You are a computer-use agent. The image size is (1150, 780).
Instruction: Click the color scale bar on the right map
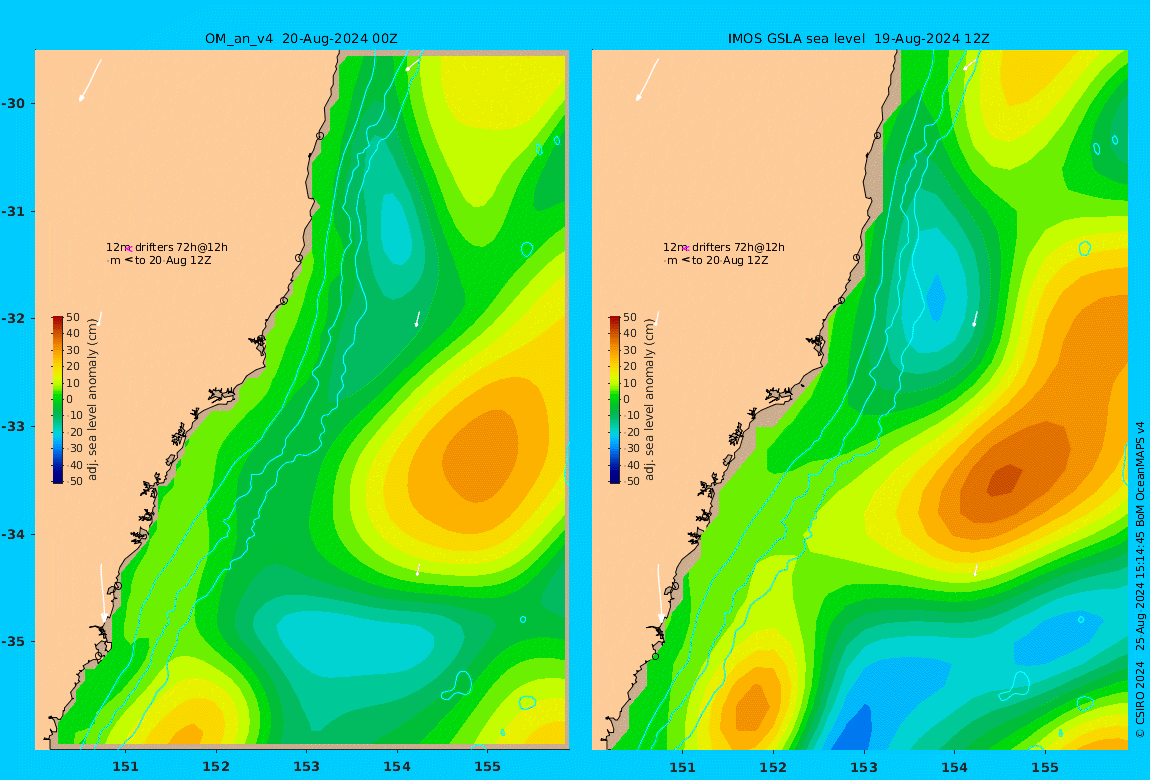[615, 400]
